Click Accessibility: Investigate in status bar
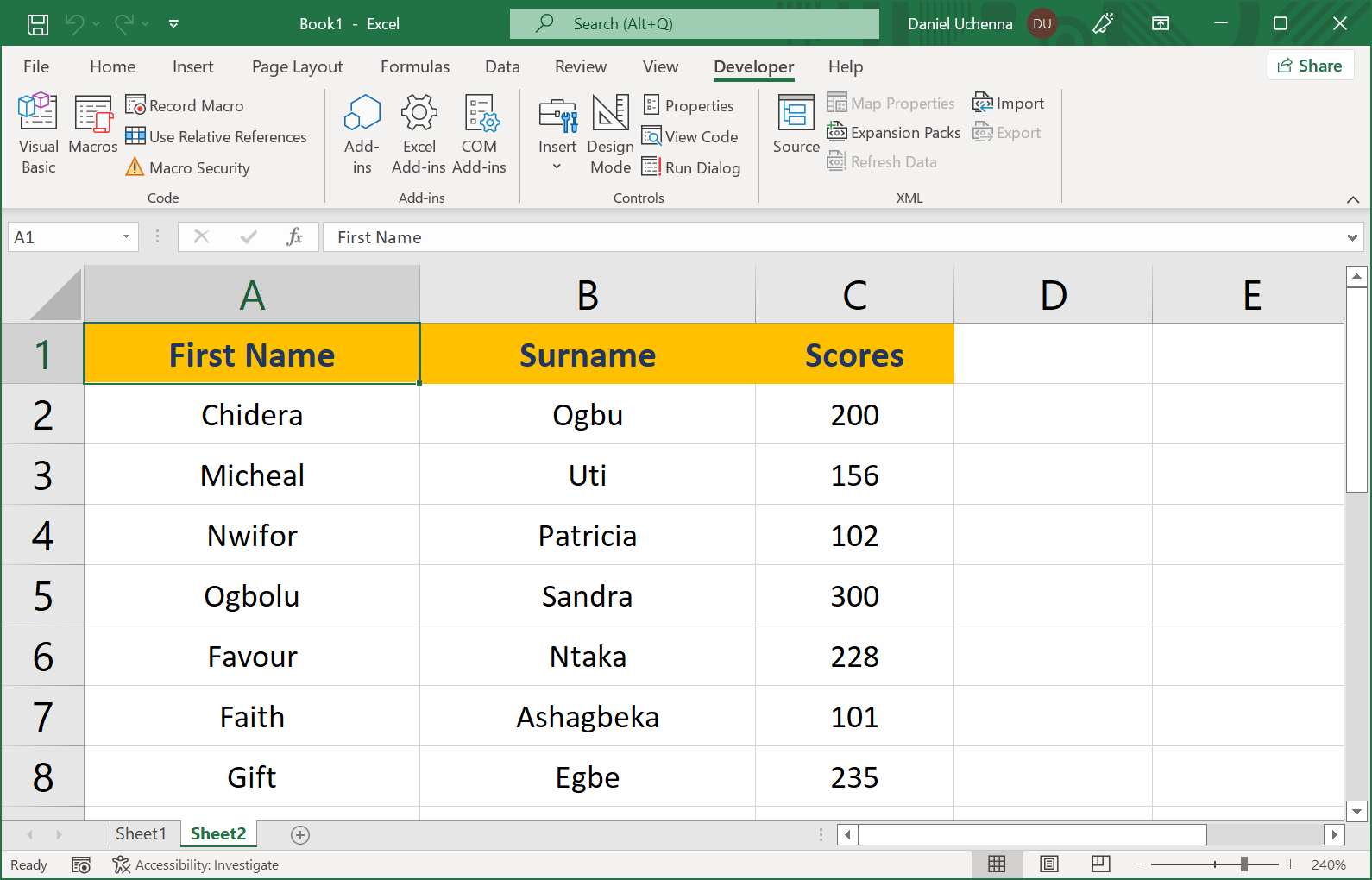The height and width of the screenshot is (880, 1372). [196, 864]
